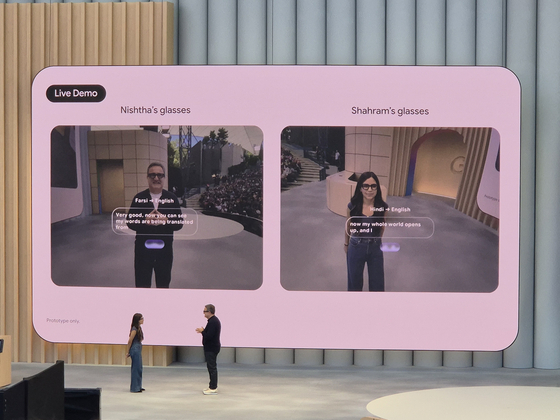Screen dimensions: 560x420
Task: Tap the purple pill indicator in Nishtha's view
Action: [155, 244]
